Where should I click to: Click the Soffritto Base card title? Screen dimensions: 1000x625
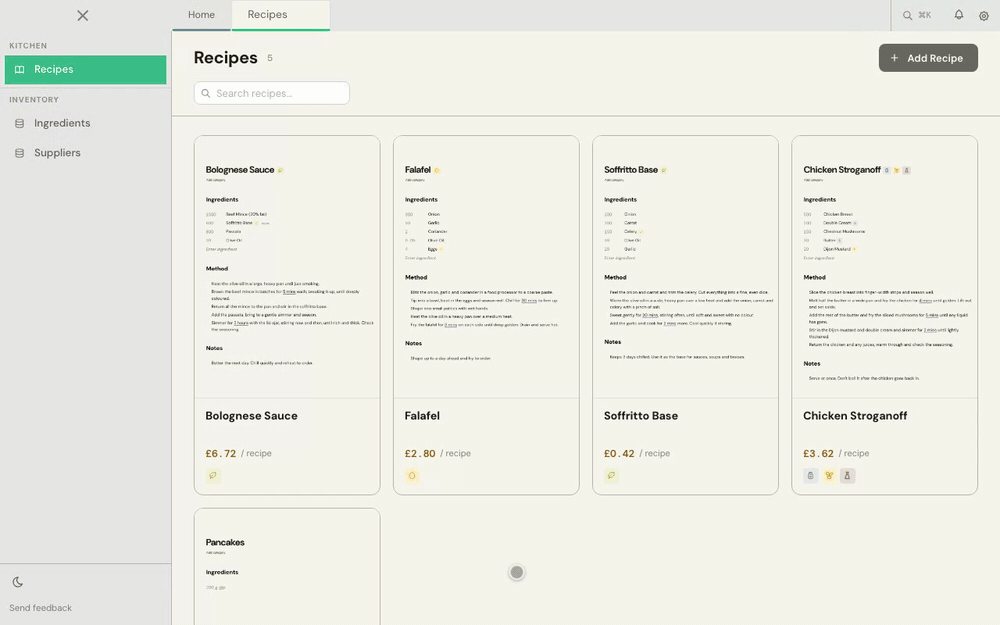pyautogui.click(x=641, y=416)
